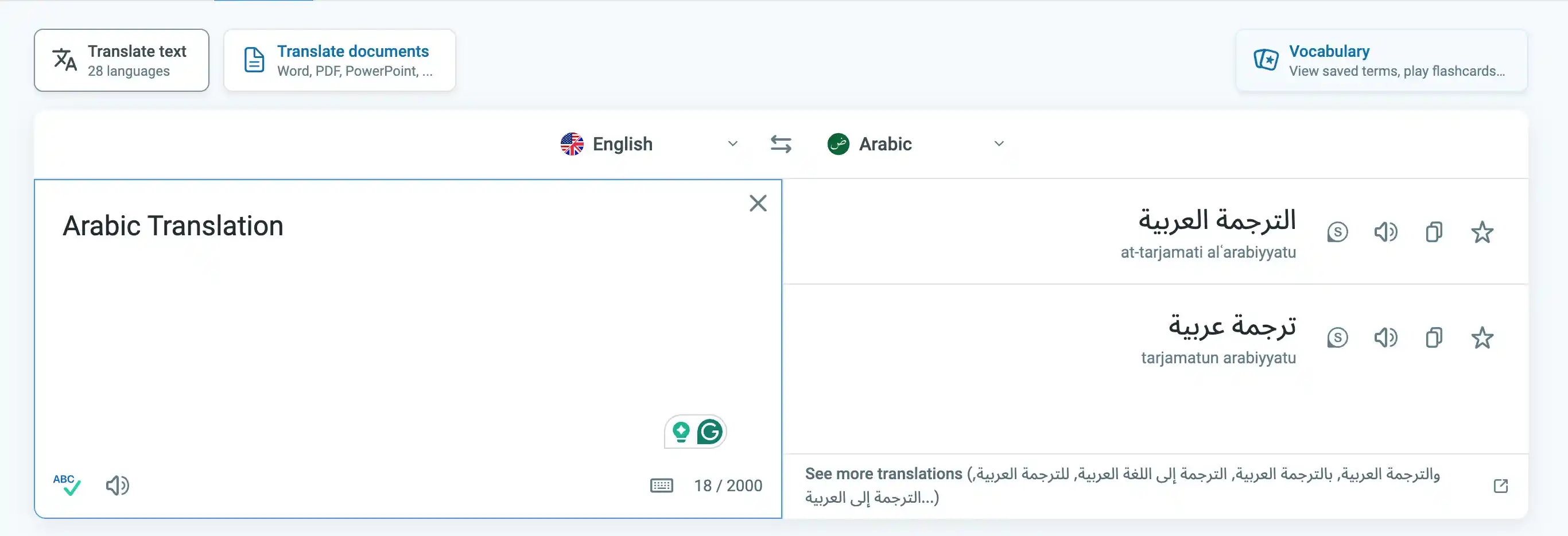
Task: Swap the English and Arabic languages
Action: click(781, 143)
